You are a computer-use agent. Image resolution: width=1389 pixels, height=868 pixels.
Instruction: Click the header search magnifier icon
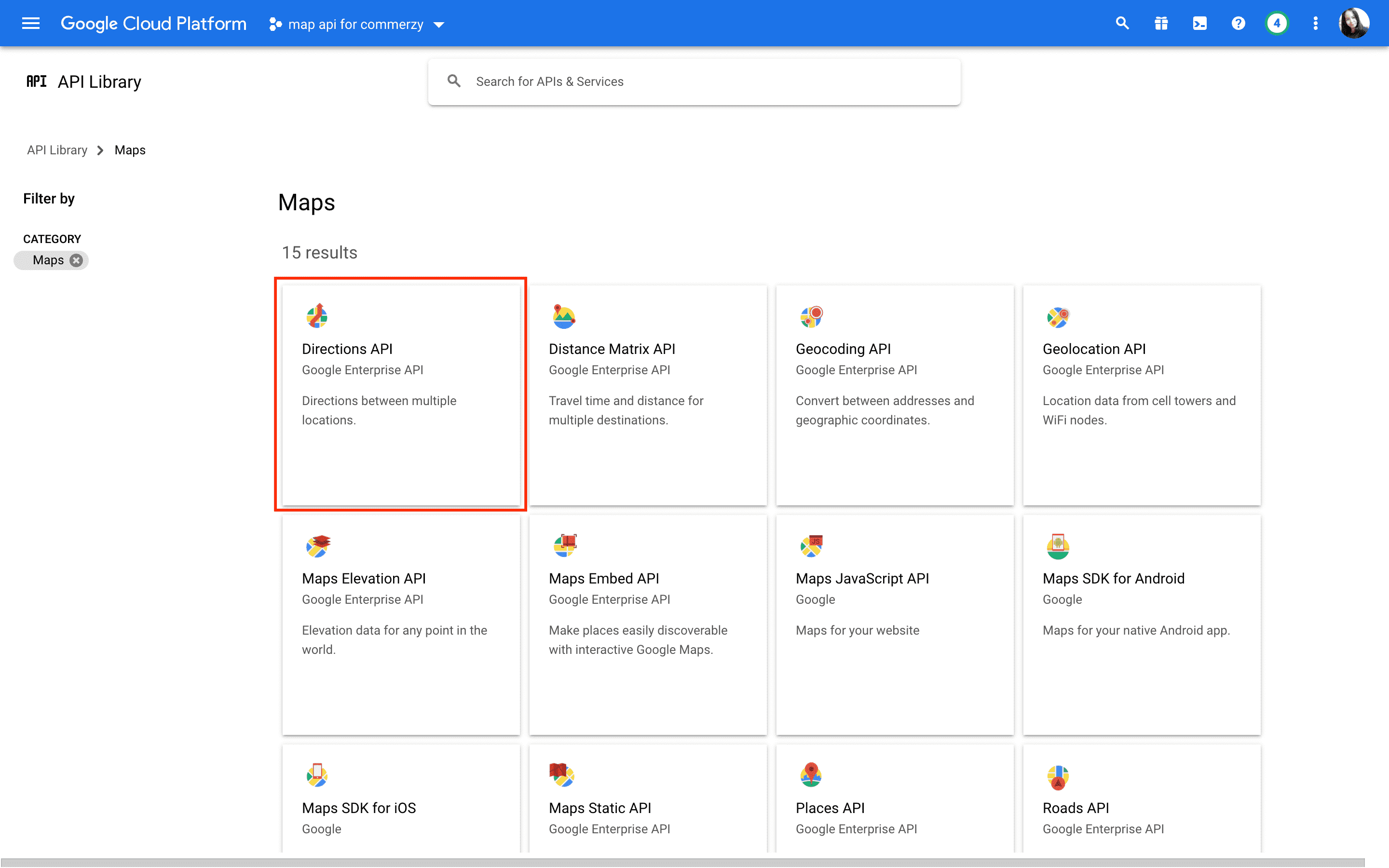pos(1122,24)
